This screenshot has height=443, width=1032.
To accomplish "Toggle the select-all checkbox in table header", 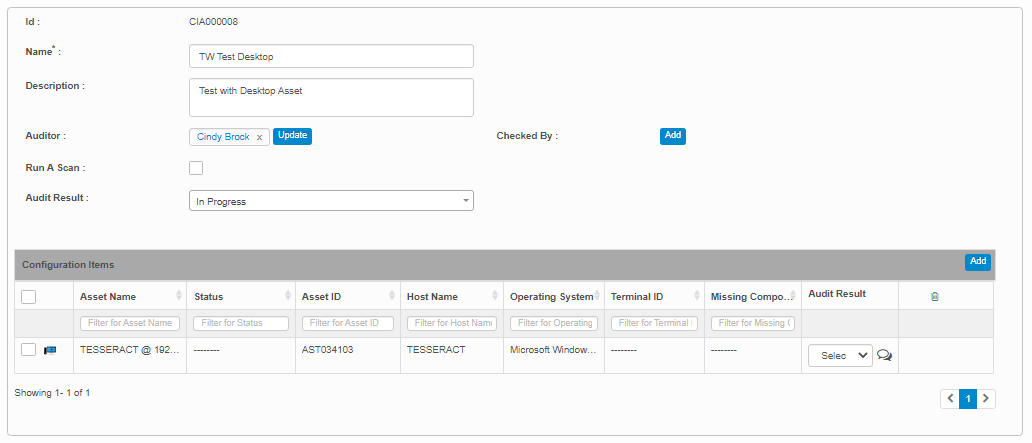I will point(29,296).
